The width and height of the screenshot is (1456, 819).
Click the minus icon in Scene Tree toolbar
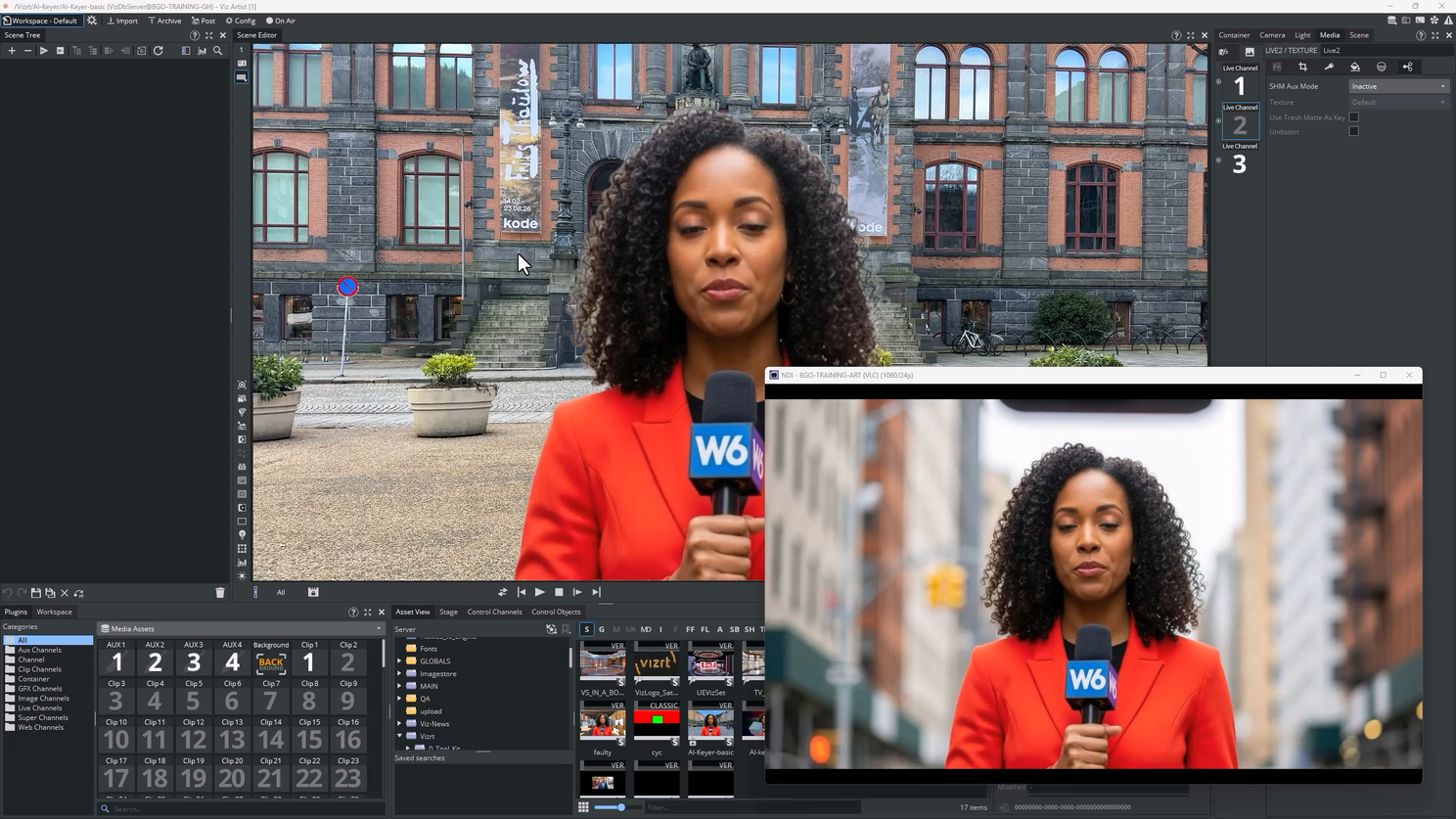[27, 51]
